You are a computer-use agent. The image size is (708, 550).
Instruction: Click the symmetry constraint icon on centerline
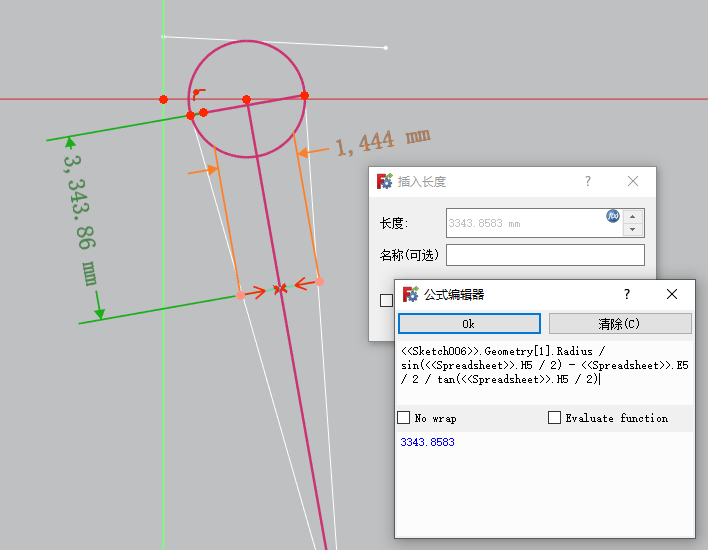tap(280, 289)
